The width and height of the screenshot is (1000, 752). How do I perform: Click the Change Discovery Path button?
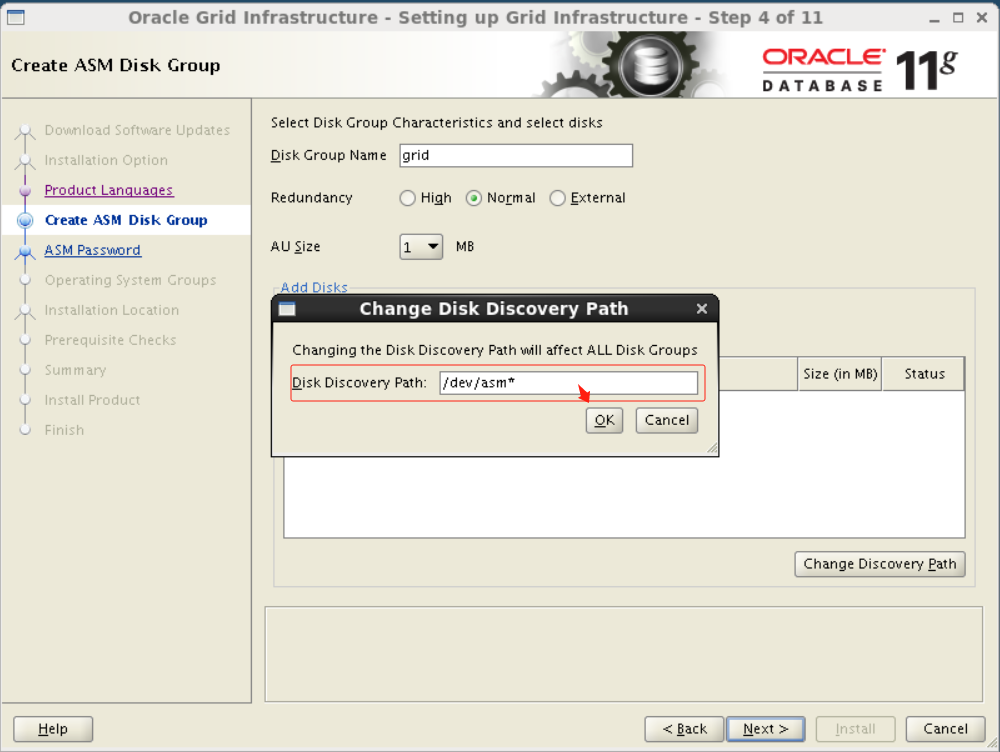[x=879, y=564]
